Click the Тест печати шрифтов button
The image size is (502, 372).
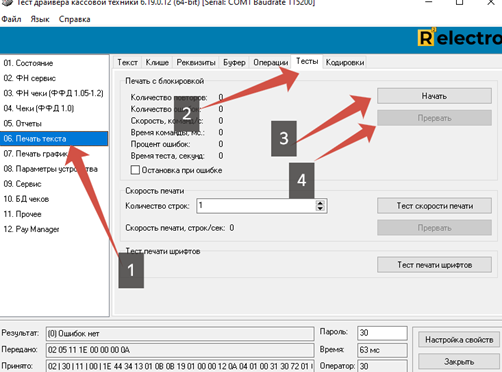(x=434, y=265)
